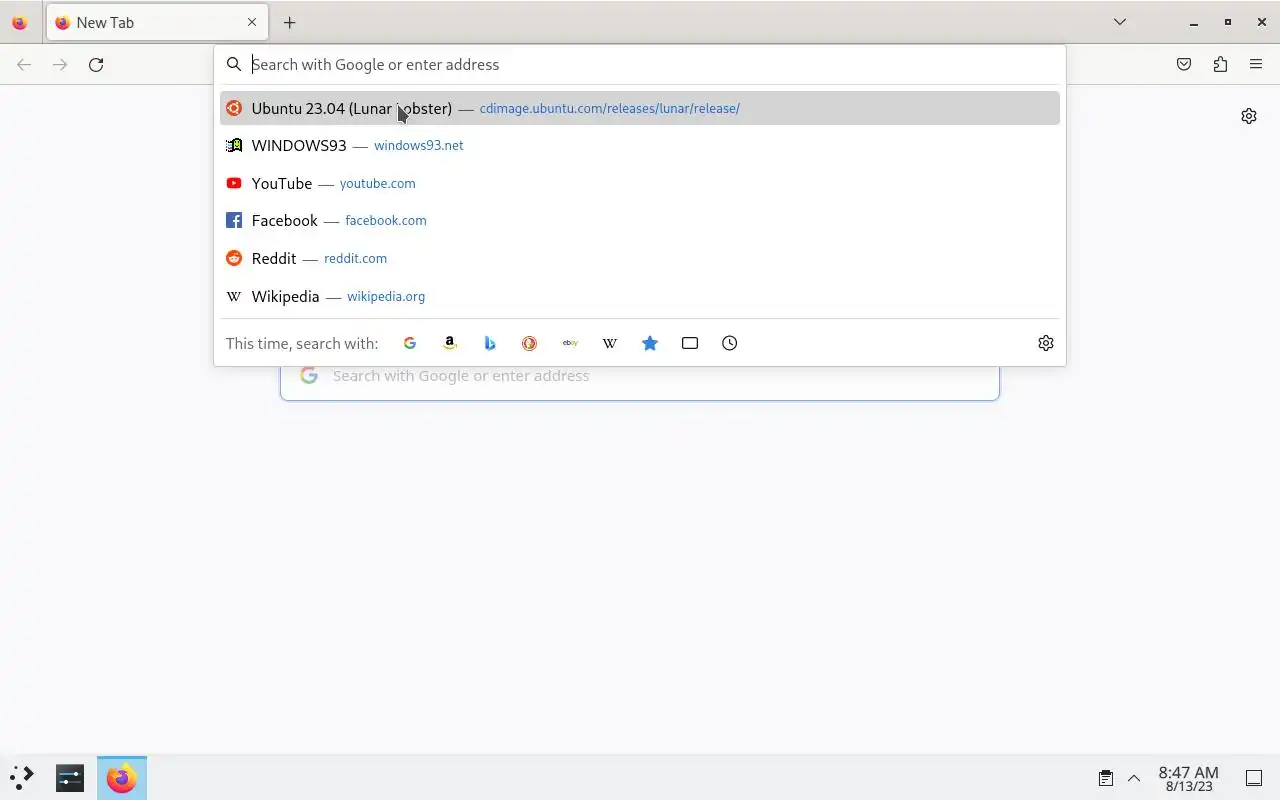This screenshot has width=1280, height=800.
Task: Search this time with Bing
Action: (490, 343)
